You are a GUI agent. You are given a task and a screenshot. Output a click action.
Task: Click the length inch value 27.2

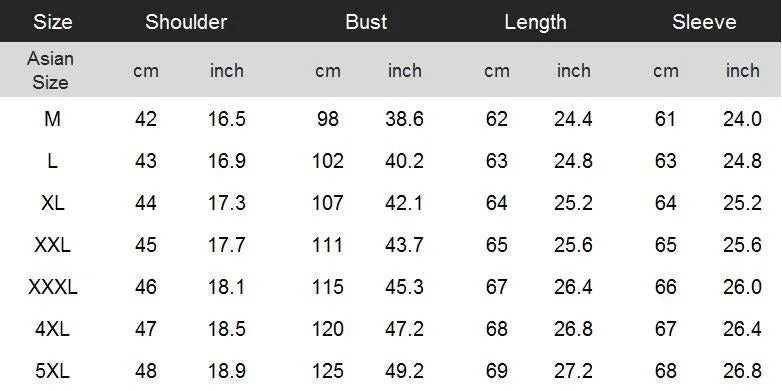(x=573, y=371)
